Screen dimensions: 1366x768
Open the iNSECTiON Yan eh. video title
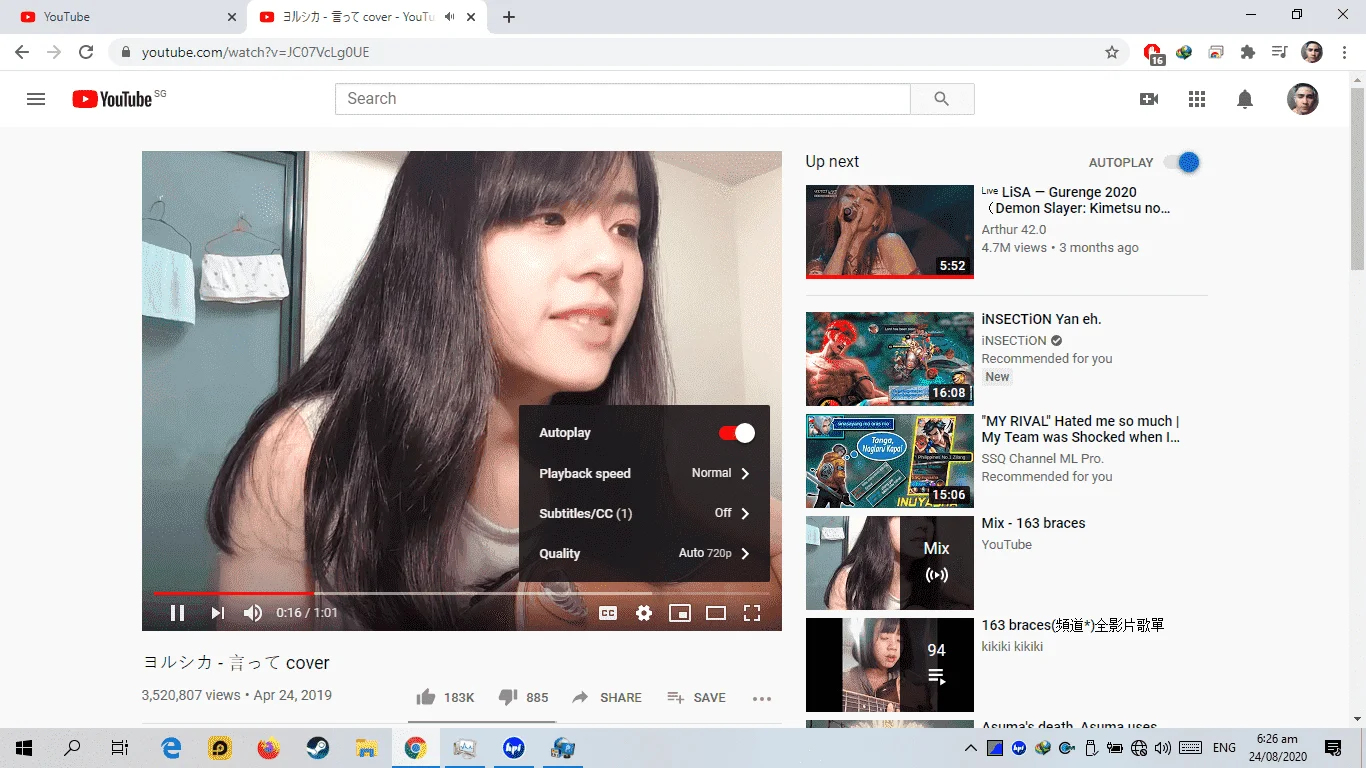(1041, 319)
